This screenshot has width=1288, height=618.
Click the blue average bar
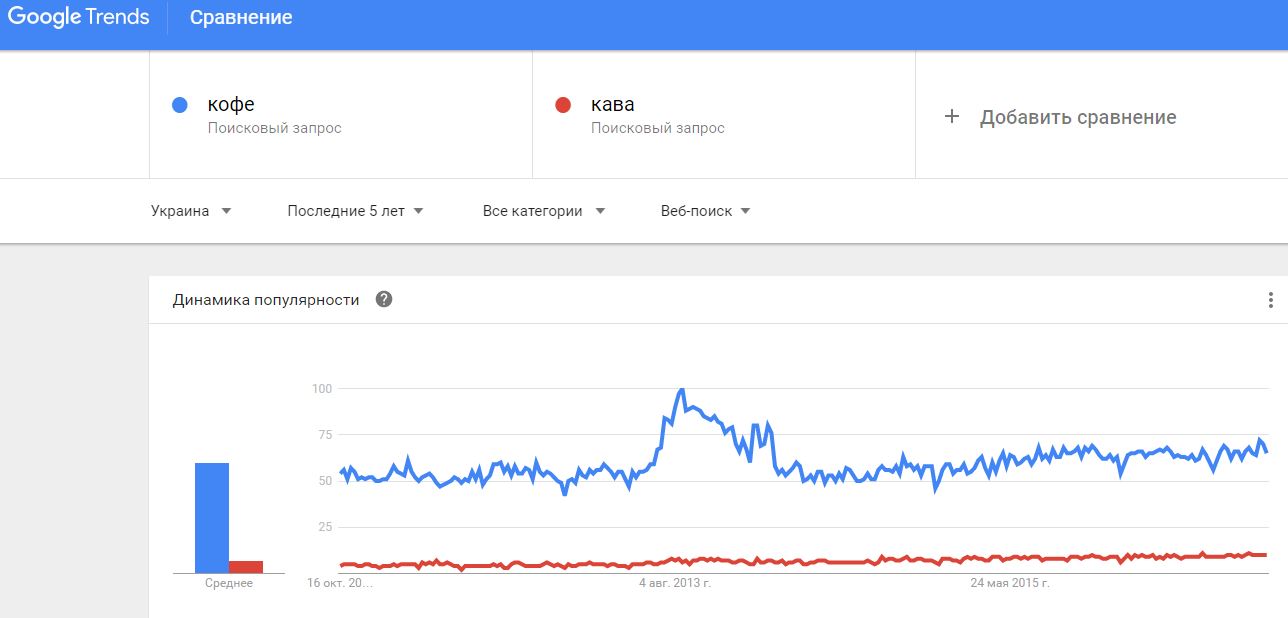coord(212,517)
